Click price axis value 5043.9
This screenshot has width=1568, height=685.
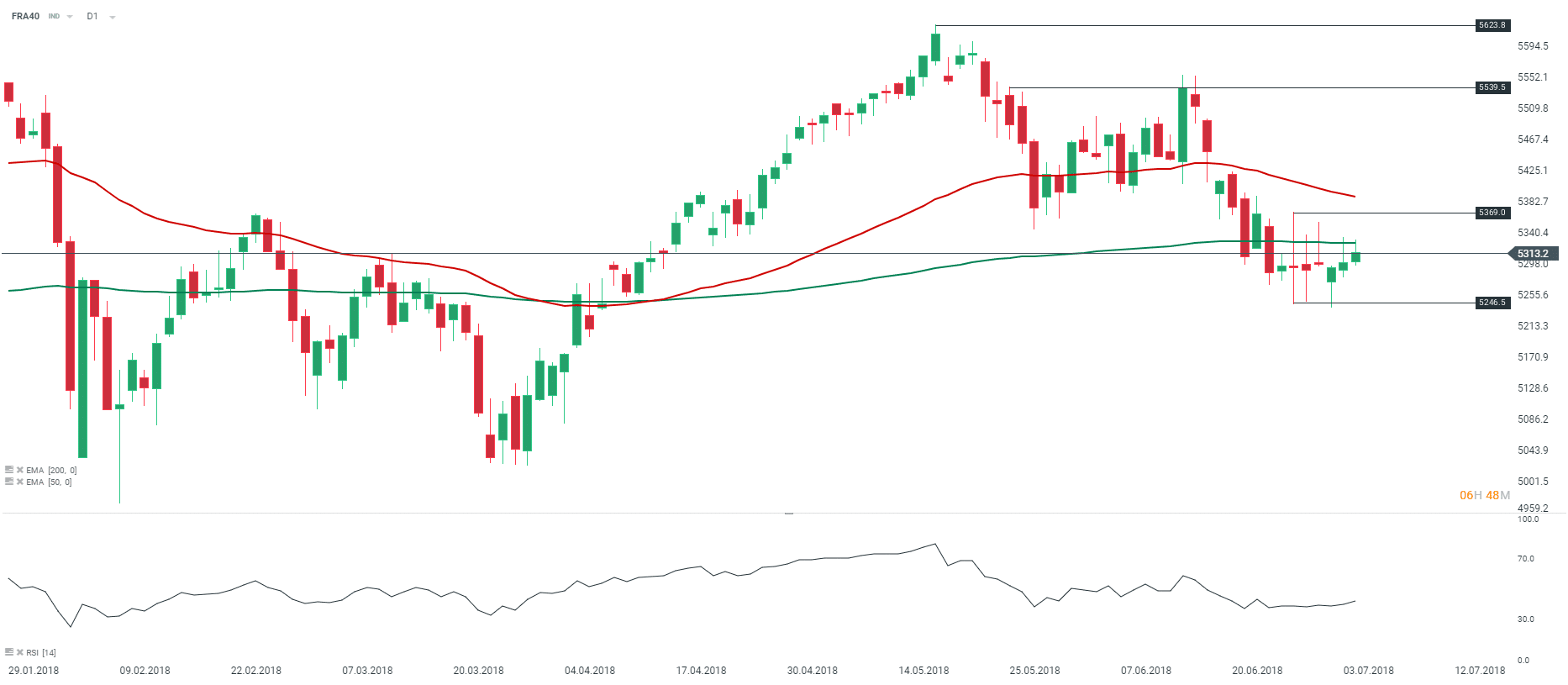click(1533, 451)
